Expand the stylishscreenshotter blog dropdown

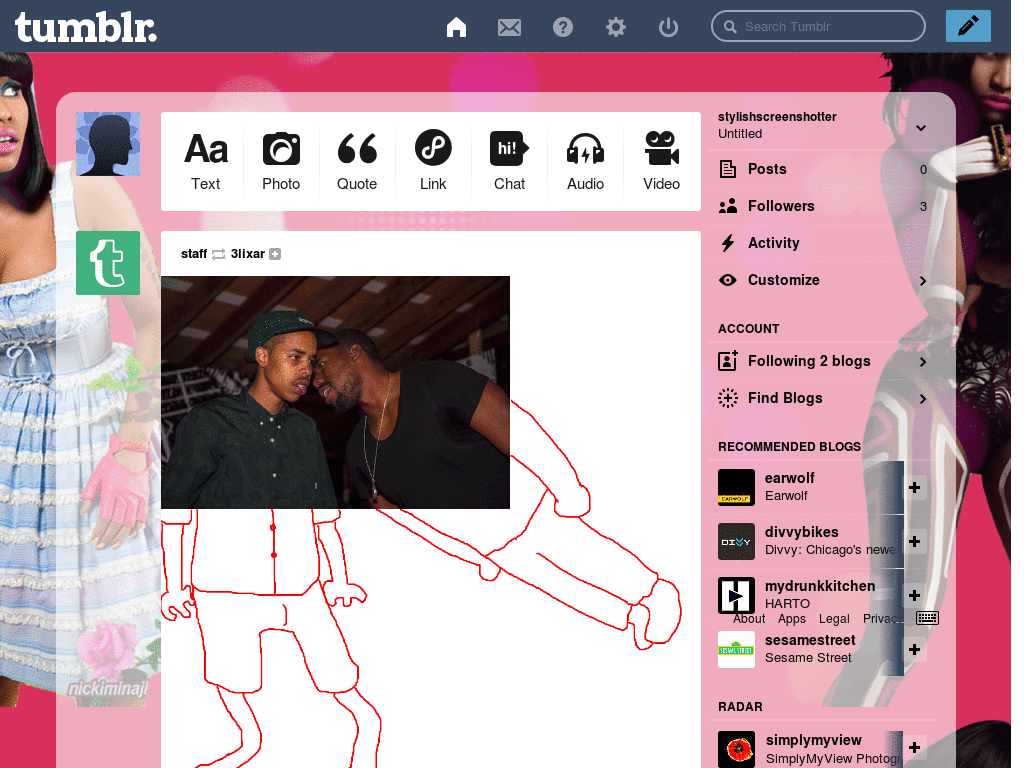click(921, 127)
